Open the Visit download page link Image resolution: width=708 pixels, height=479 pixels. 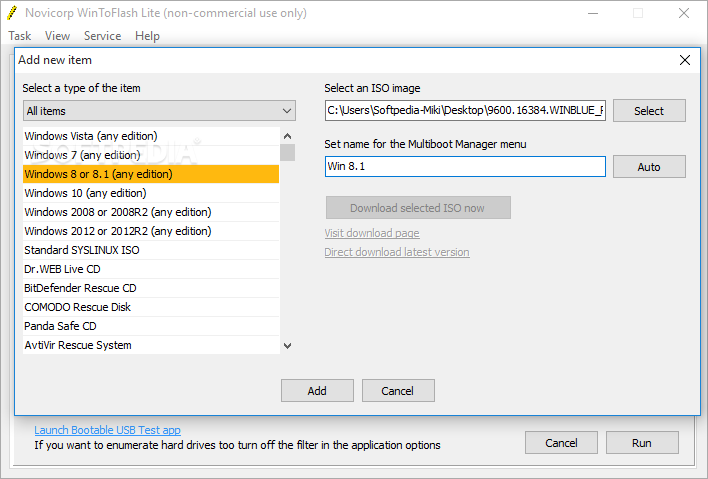point(372,233)
